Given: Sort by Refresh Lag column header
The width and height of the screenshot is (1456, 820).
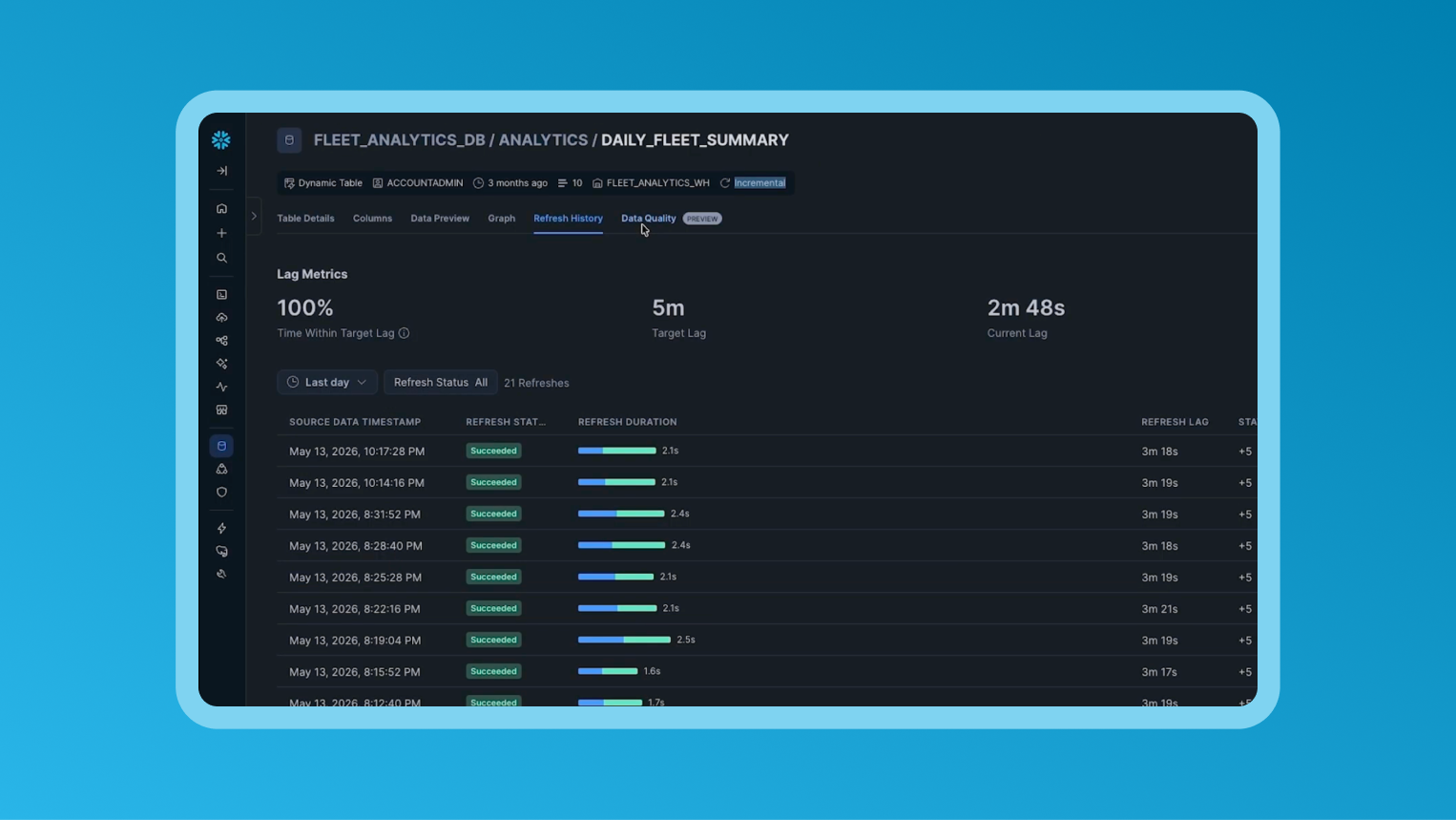Looking at the screenshot, I should tap(1175, 422).
